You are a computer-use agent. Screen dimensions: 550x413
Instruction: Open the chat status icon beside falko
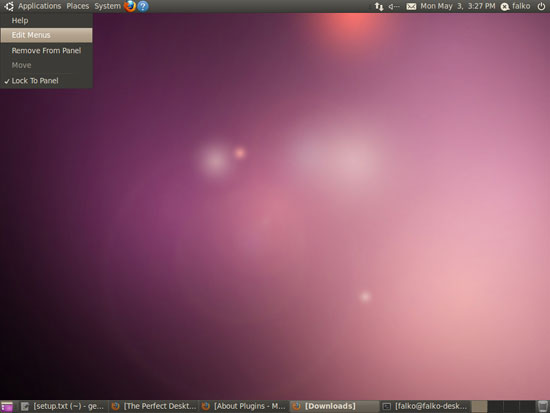tap(504, 7)
